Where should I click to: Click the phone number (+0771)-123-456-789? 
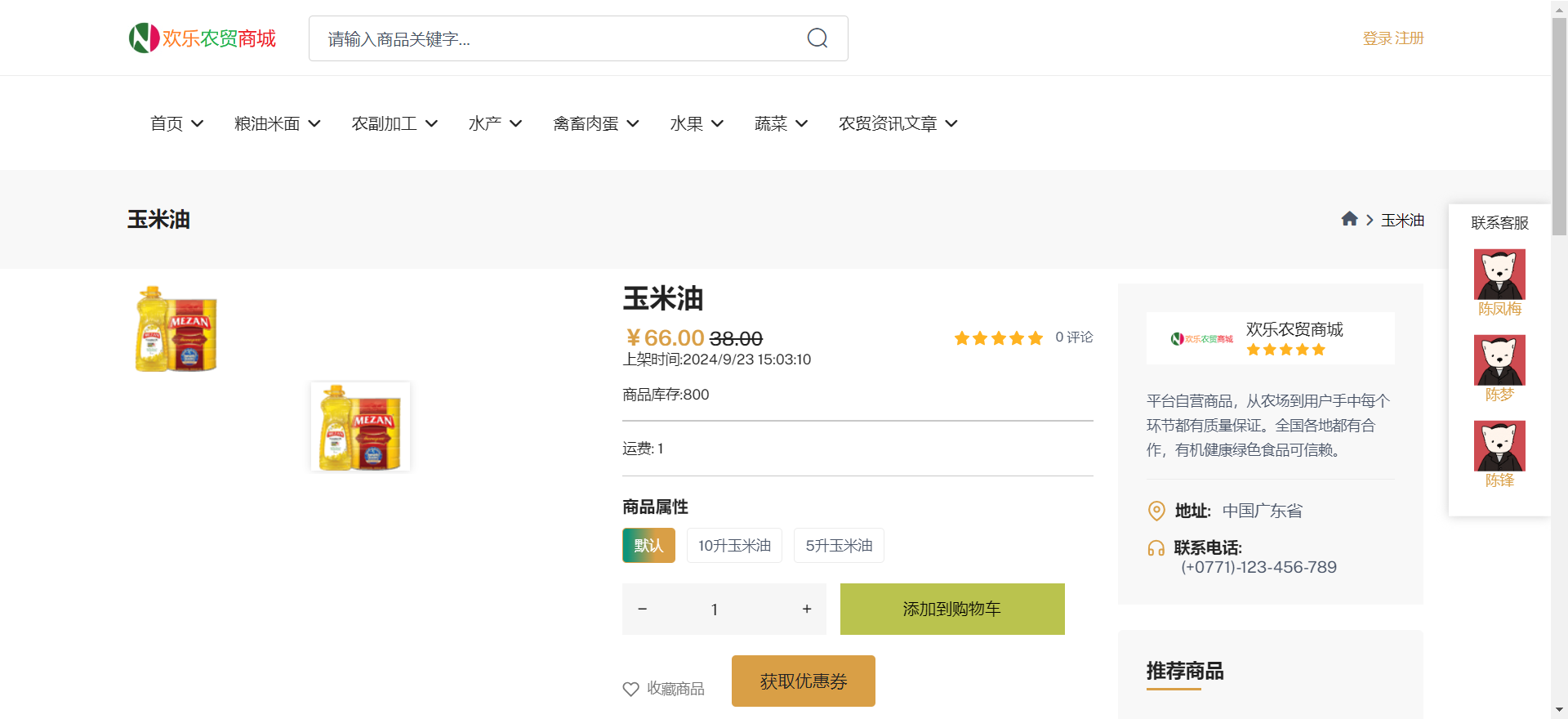point(1258,567)
